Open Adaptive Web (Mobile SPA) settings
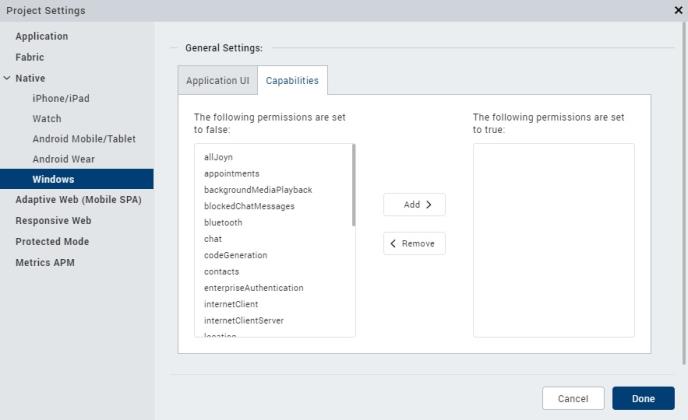 click(78, 200)
